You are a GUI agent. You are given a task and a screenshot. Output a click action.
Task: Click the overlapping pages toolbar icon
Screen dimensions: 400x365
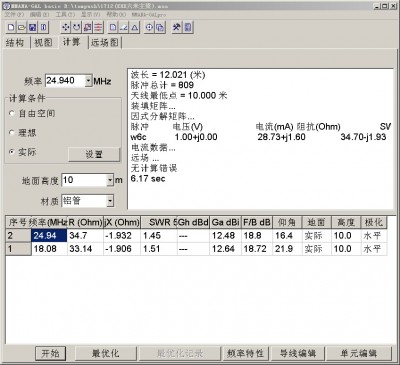tap(160, 27)
